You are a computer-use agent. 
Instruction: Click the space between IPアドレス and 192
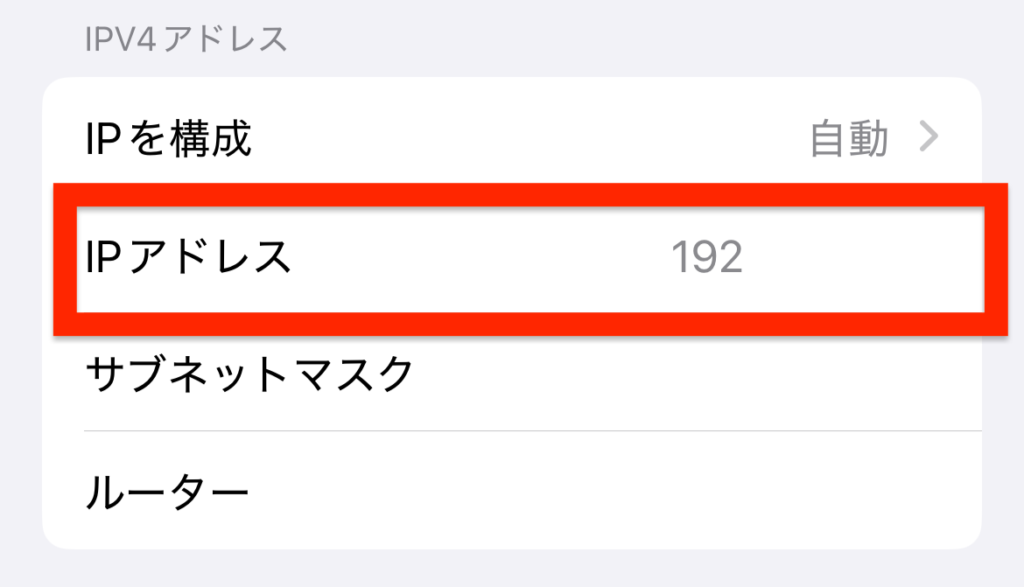(x=480, y=258)
